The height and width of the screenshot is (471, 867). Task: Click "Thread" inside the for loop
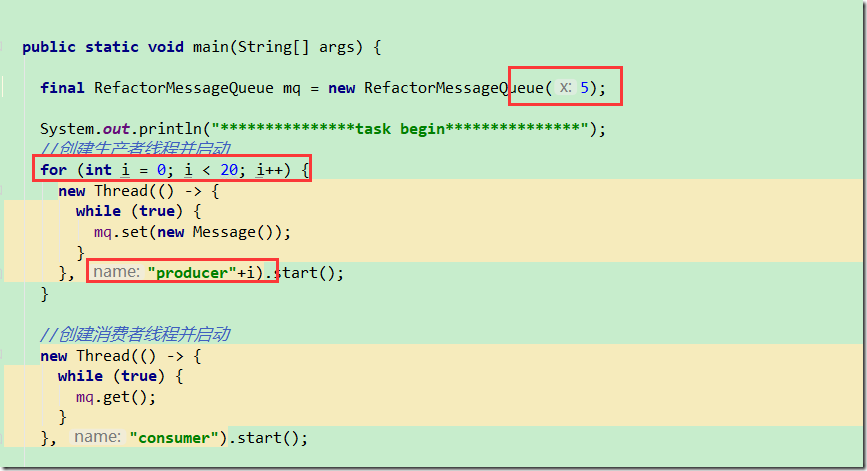tap(121, 191)
